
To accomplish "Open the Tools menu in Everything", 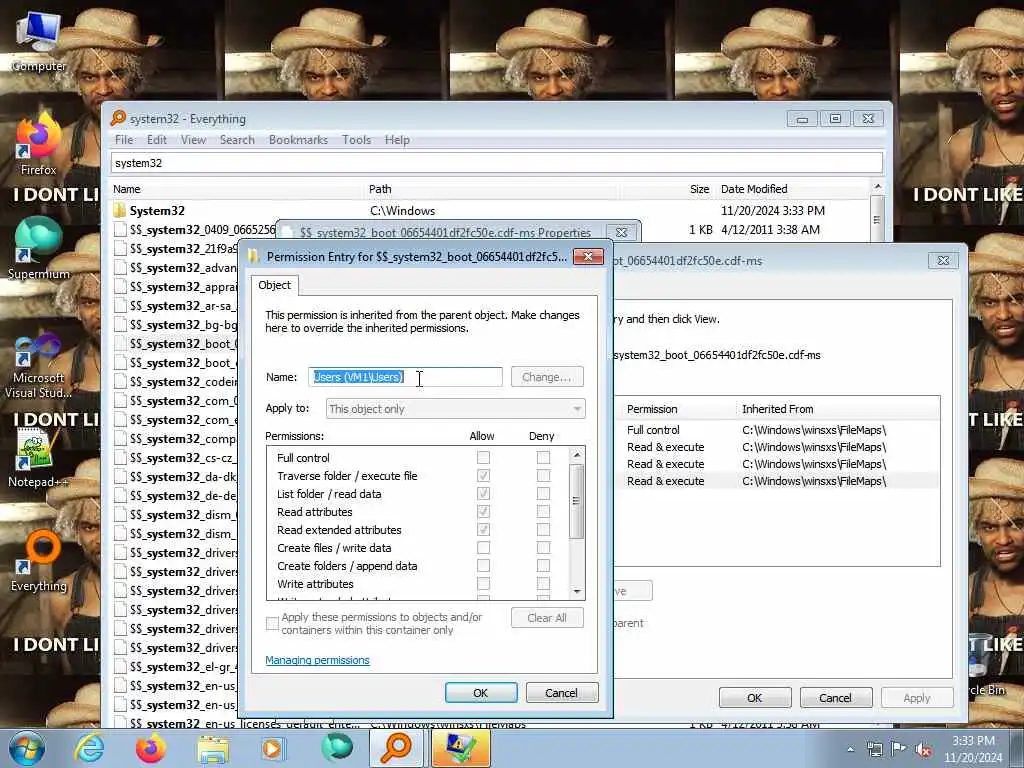I will [x=356, y=140].
